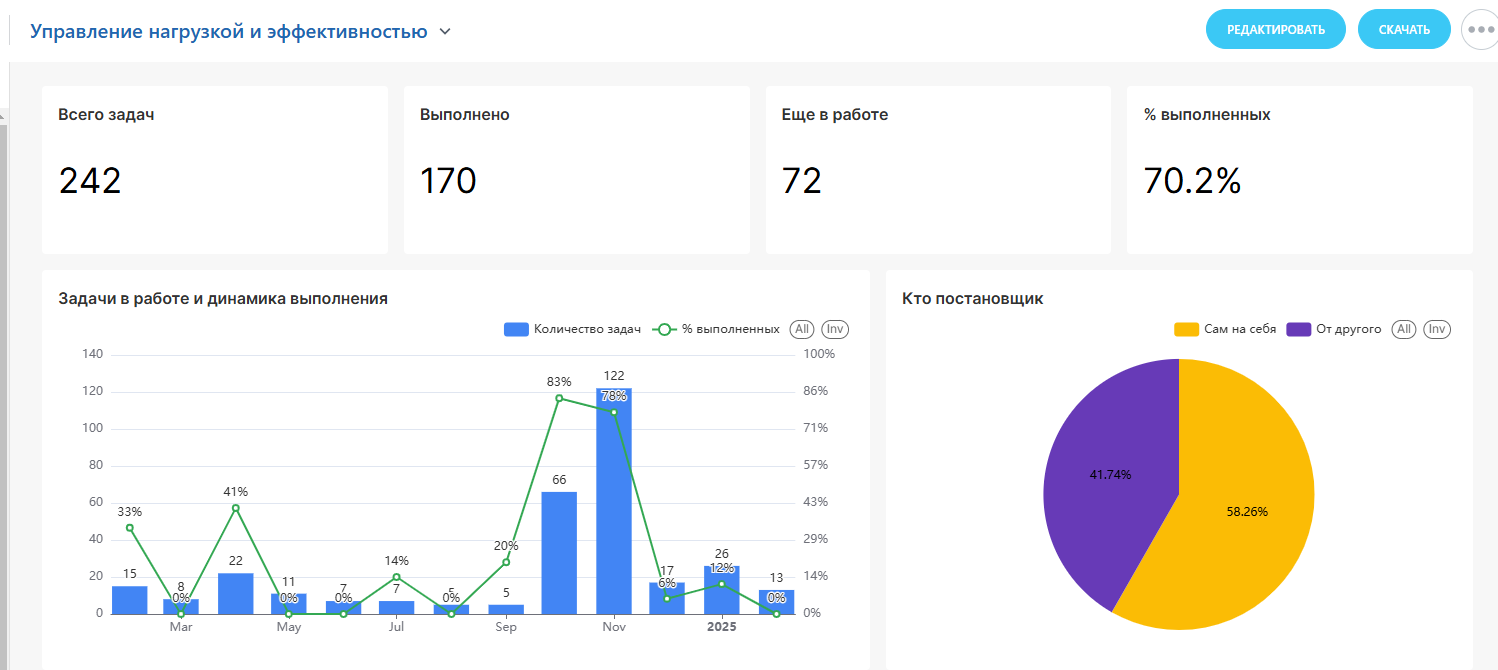Toggle the Количество задач legend series
Image resolution: width=1498 pixels, height=670 pixels.
click(x=573, y=329)
